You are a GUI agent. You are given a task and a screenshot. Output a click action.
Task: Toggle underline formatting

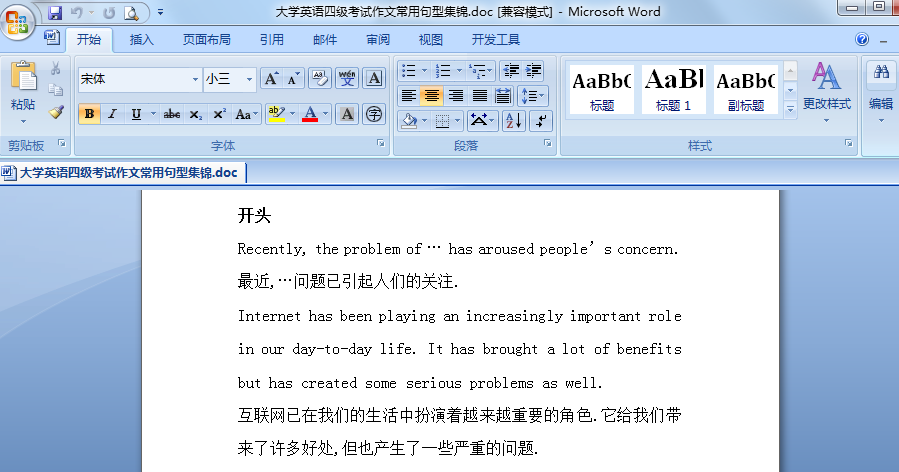tap(136, 114)
